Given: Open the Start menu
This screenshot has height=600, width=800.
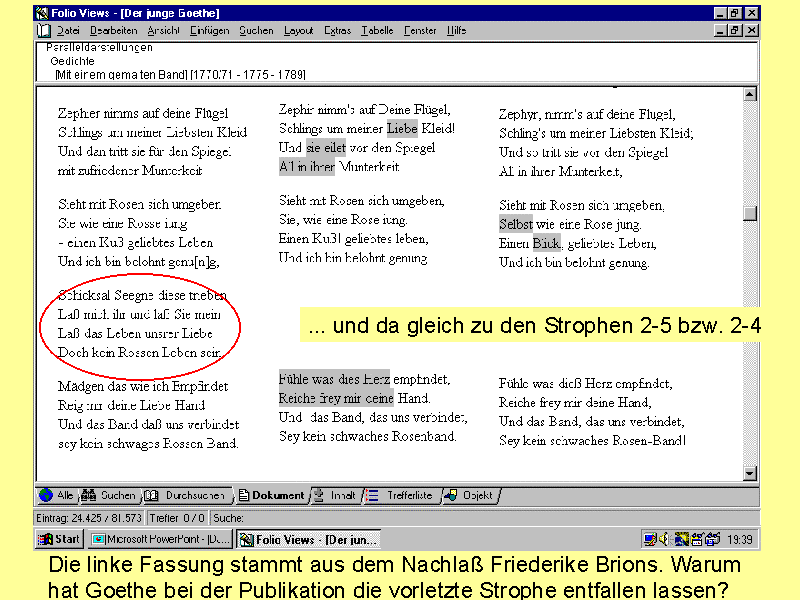Looking at the screenshot, I should [x=59, y=540].
